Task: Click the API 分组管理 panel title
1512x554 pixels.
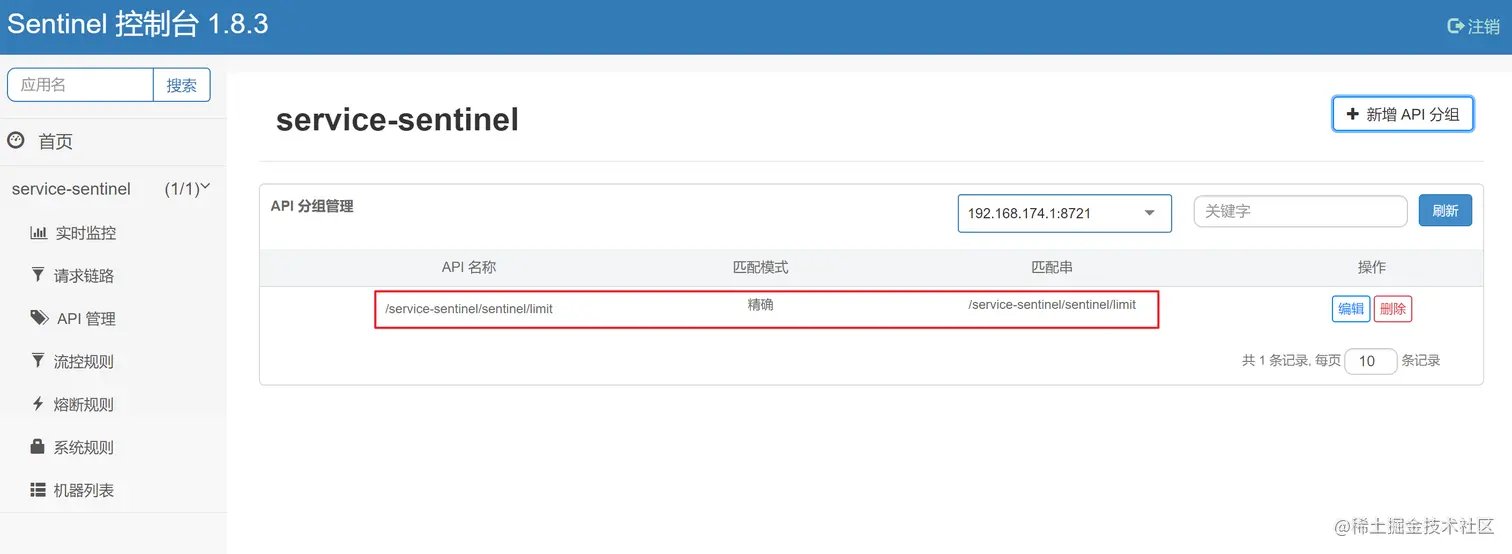Action: [312, 207]
